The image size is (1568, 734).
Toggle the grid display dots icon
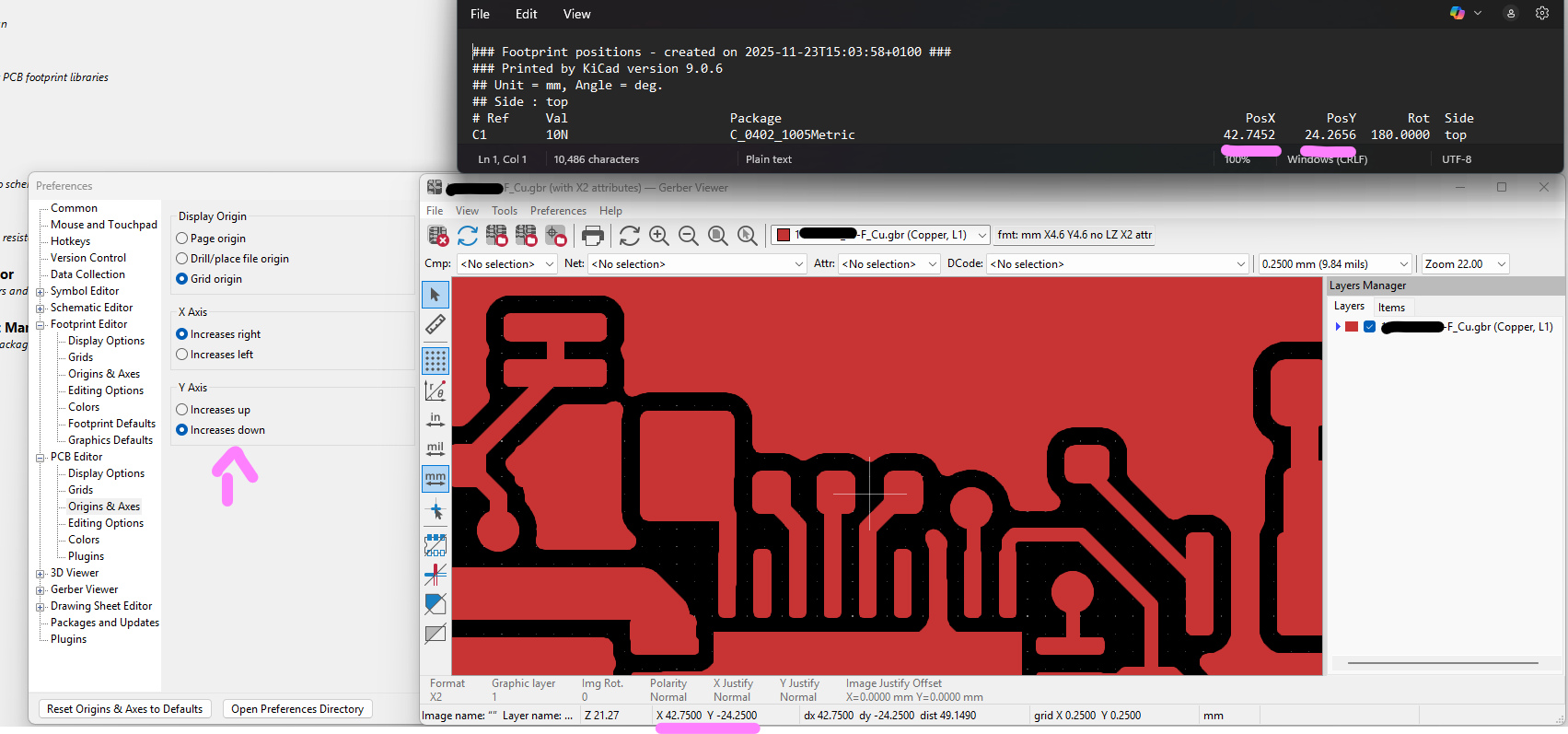(436, 360)
